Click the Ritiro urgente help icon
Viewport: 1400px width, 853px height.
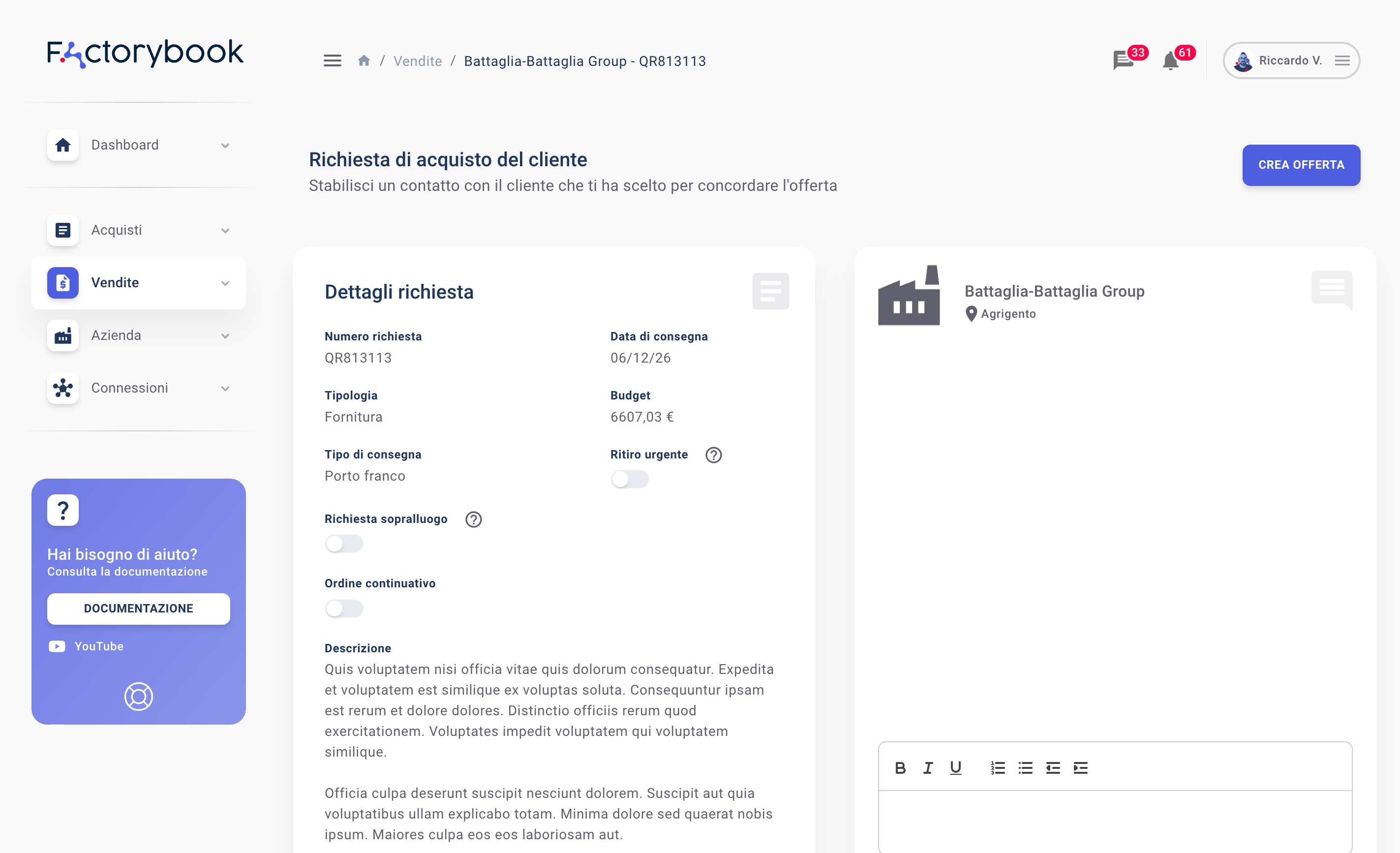714,455
